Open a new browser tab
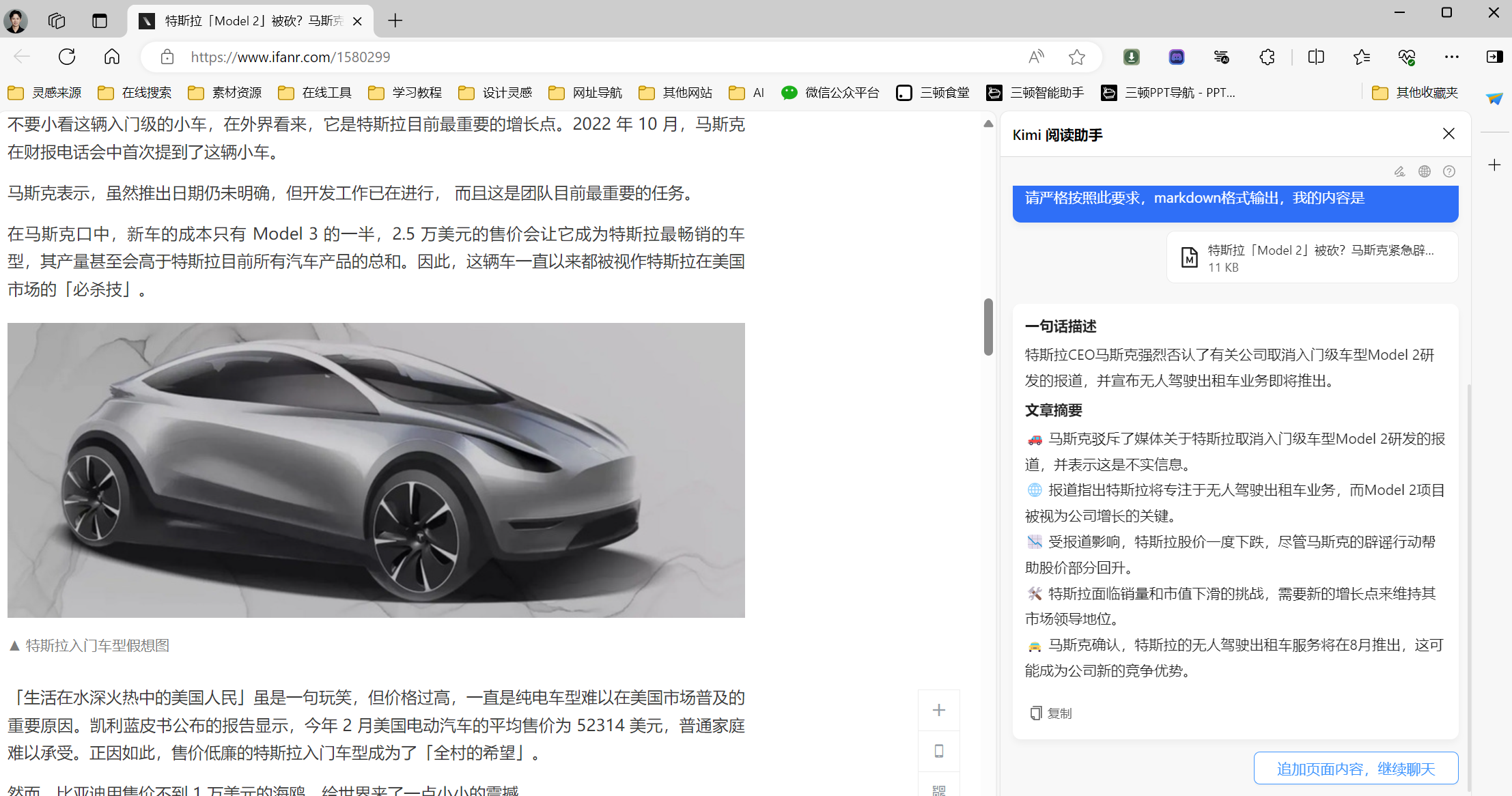This screenshot has width=1512, height=796. 395,20
